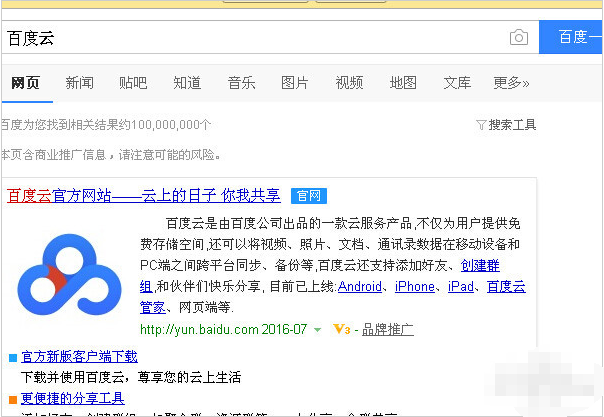
Task: Click the Android link in the description
Action: (359, 287)
